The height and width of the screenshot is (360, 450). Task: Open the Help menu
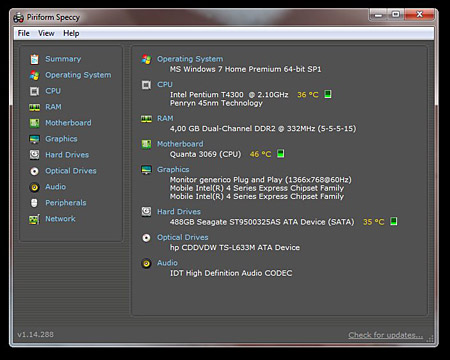[71, 33]
